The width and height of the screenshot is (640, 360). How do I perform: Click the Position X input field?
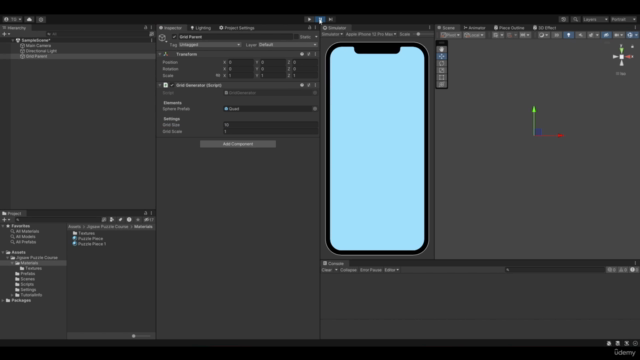240,62
